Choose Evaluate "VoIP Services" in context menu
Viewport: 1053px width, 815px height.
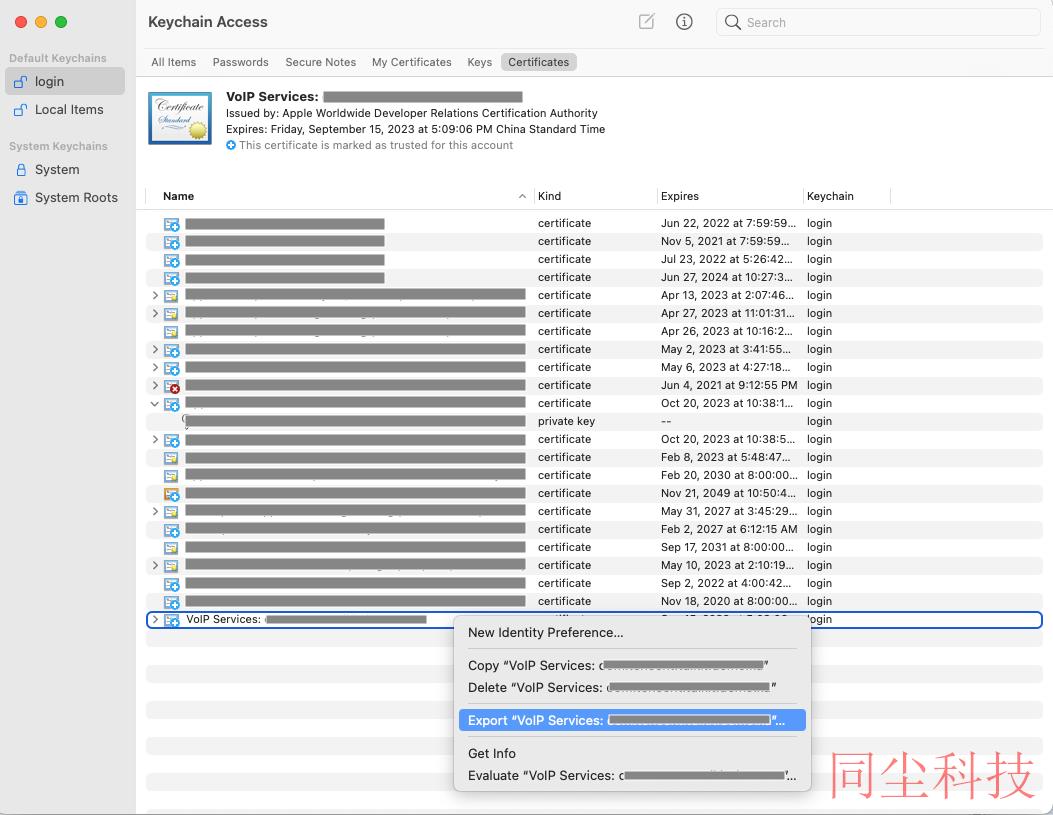click(x=632, y=775)
